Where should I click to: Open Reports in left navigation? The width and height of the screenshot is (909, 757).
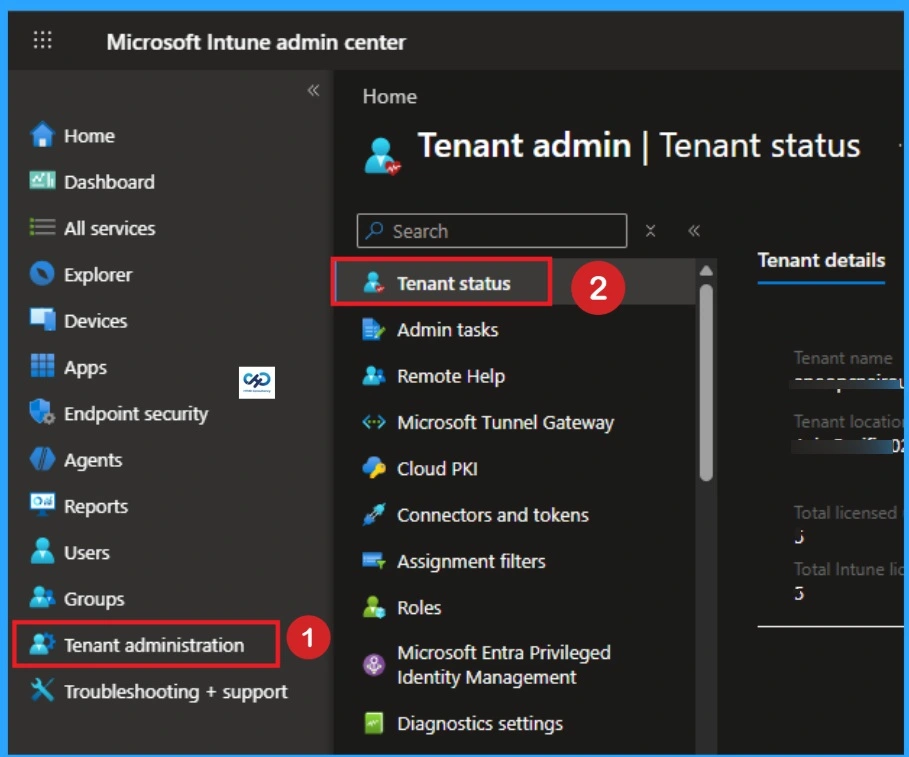96,507
